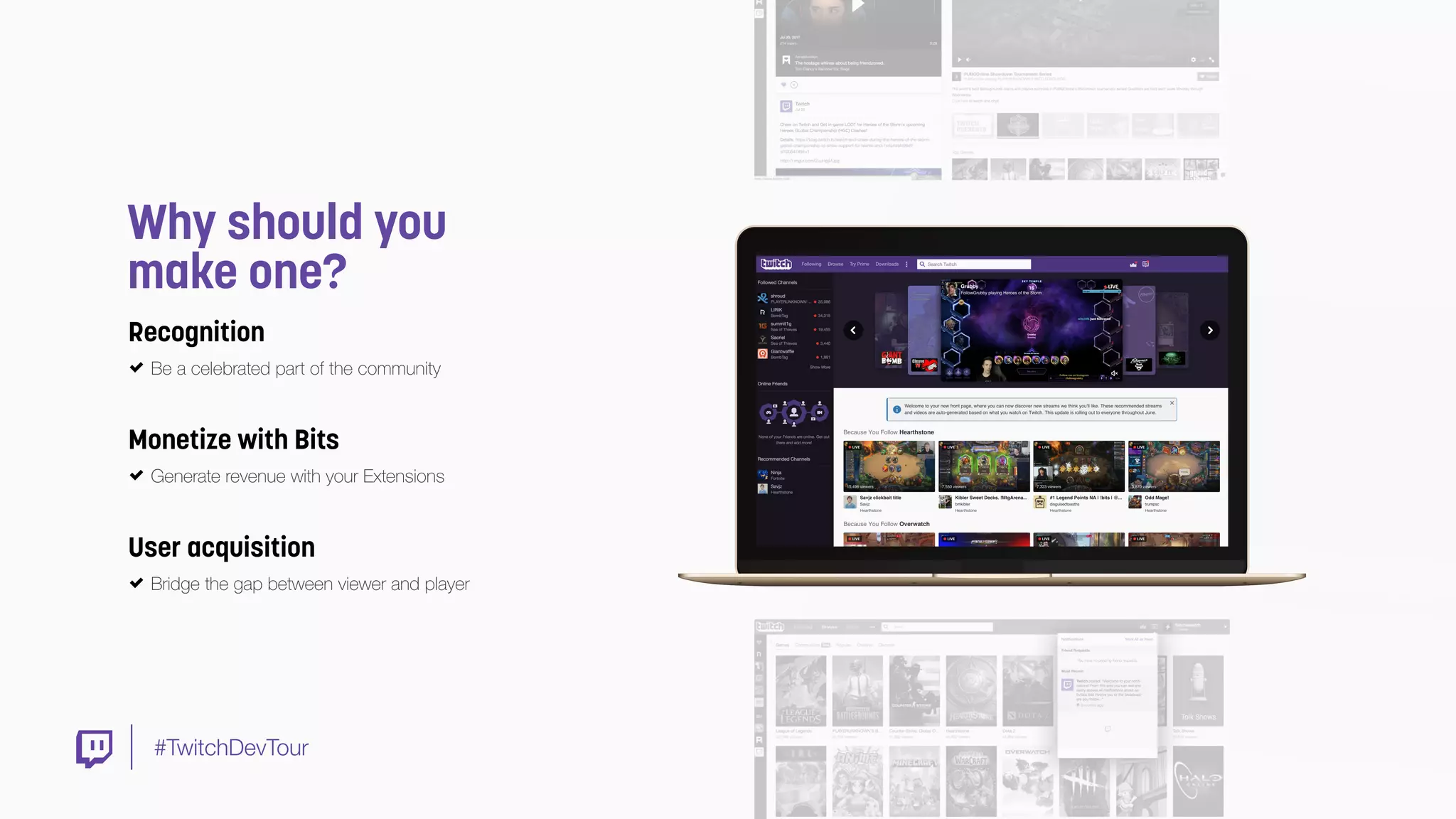Open the Browse menu item

[x=835, y=264]
